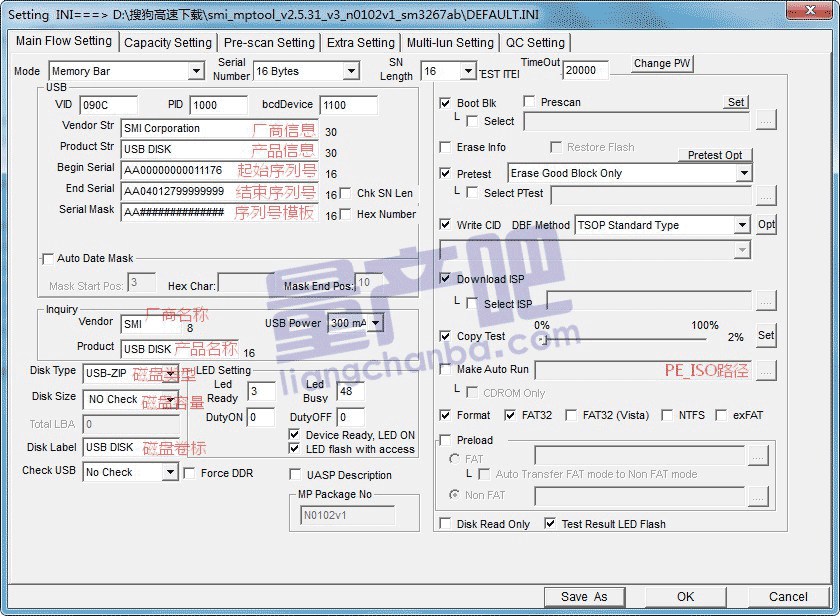Image resolution: width=840 pixels, height=616 pixels.
Task: Tick the FAT32 (Vista) checkbox
Action: click(x=571, y=415)
